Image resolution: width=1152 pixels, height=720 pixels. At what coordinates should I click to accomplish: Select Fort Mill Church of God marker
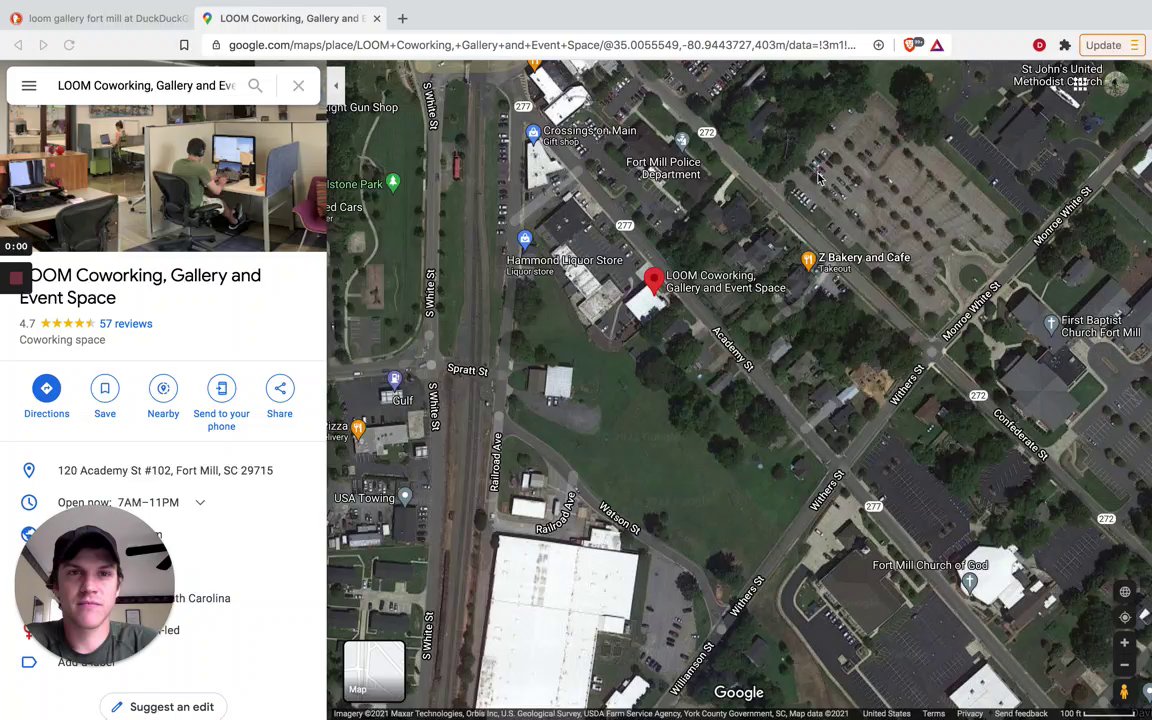pos(969,584)
